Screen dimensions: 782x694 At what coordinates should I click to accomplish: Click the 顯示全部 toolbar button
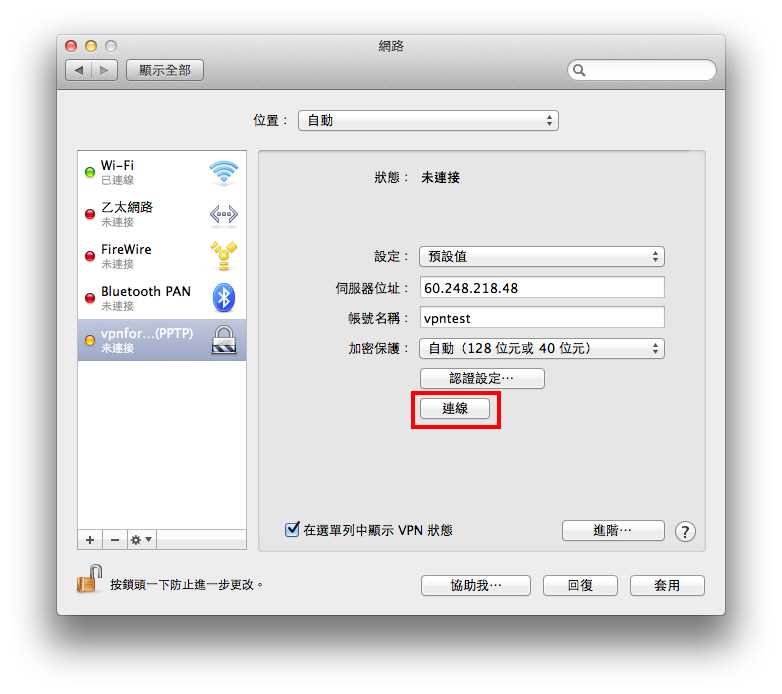click(165, 70)
